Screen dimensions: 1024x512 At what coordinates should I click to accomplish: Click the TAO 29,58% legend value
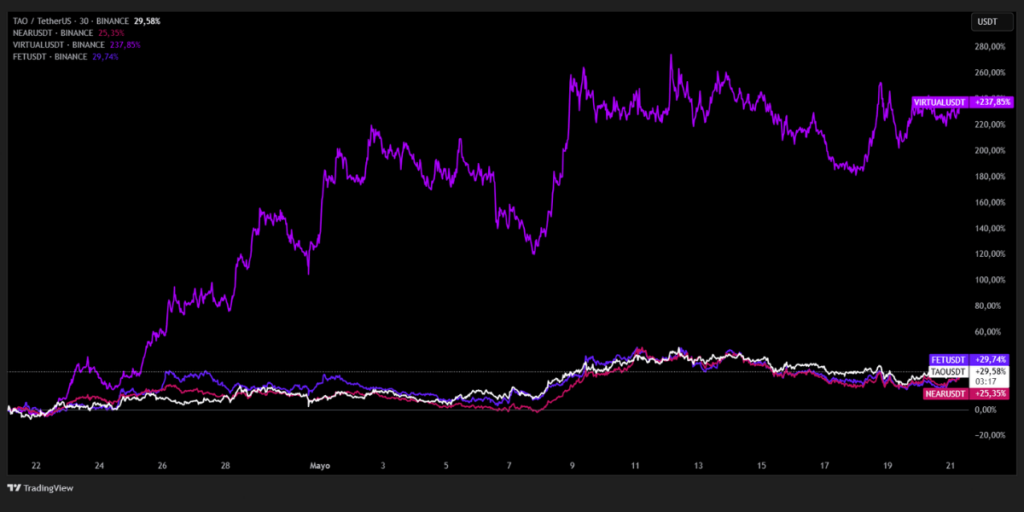(147, 21)
